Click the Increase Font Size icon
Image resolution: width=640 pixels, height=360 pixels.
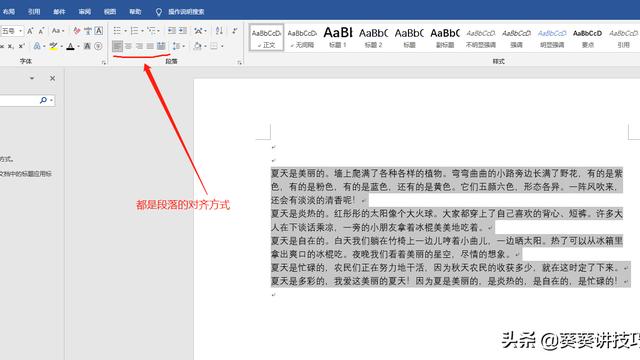pyautogui.click(x=30, y=31)
